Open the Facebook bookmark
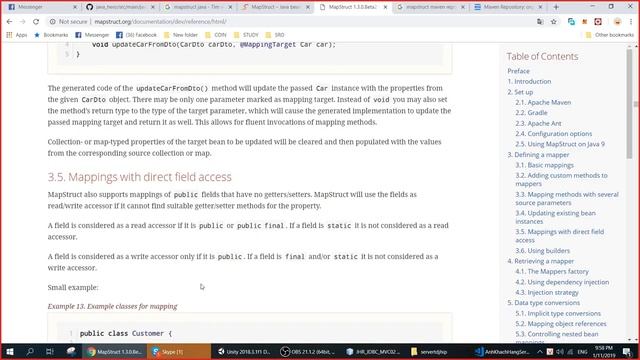Viewport: 640px width, 360px height. coord(136,35)
